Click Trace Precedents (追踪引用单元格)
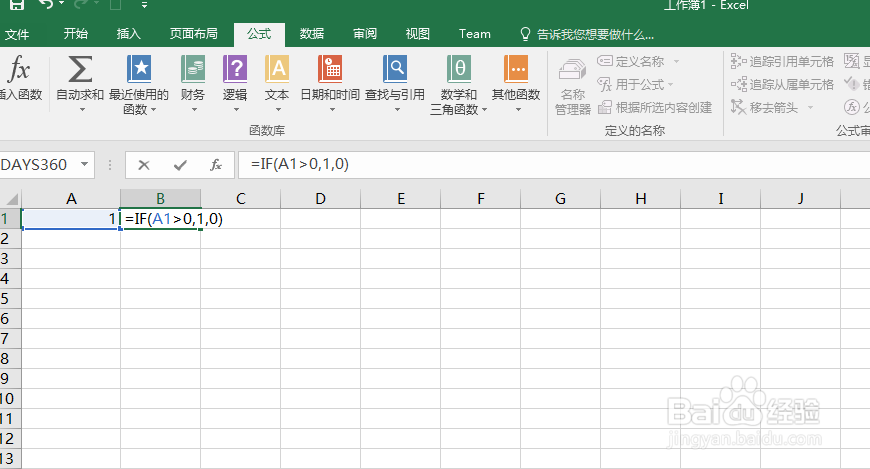870x469 pixels. click(x=782, y=61)
